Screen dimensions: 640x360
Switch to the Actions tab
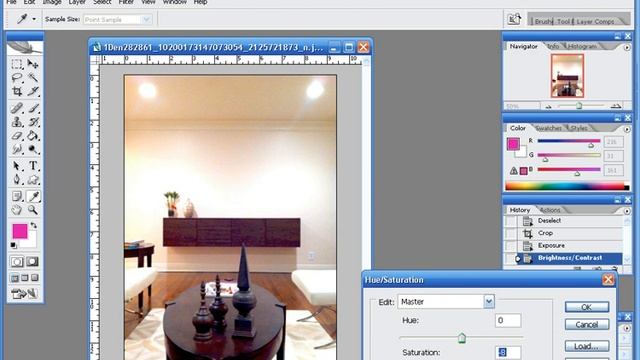click(550, 210)
